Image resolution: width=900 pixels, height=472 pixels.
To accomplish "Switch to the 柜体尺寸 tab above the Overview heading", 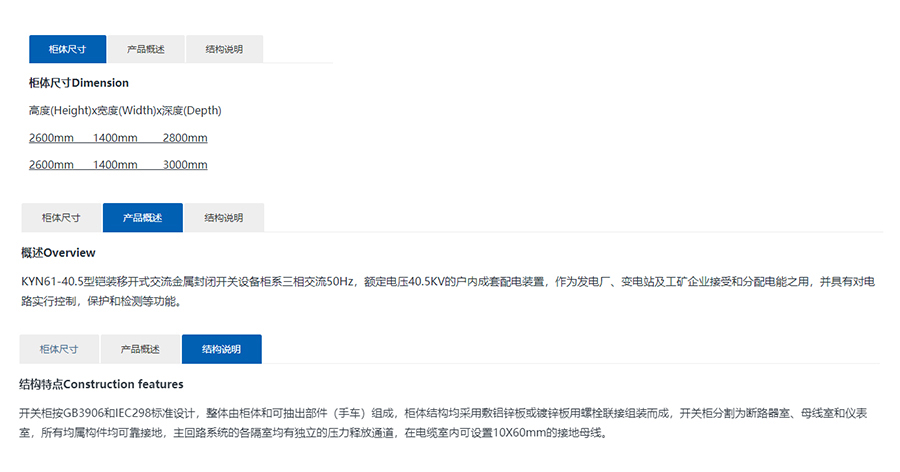I will pos(60,217).
